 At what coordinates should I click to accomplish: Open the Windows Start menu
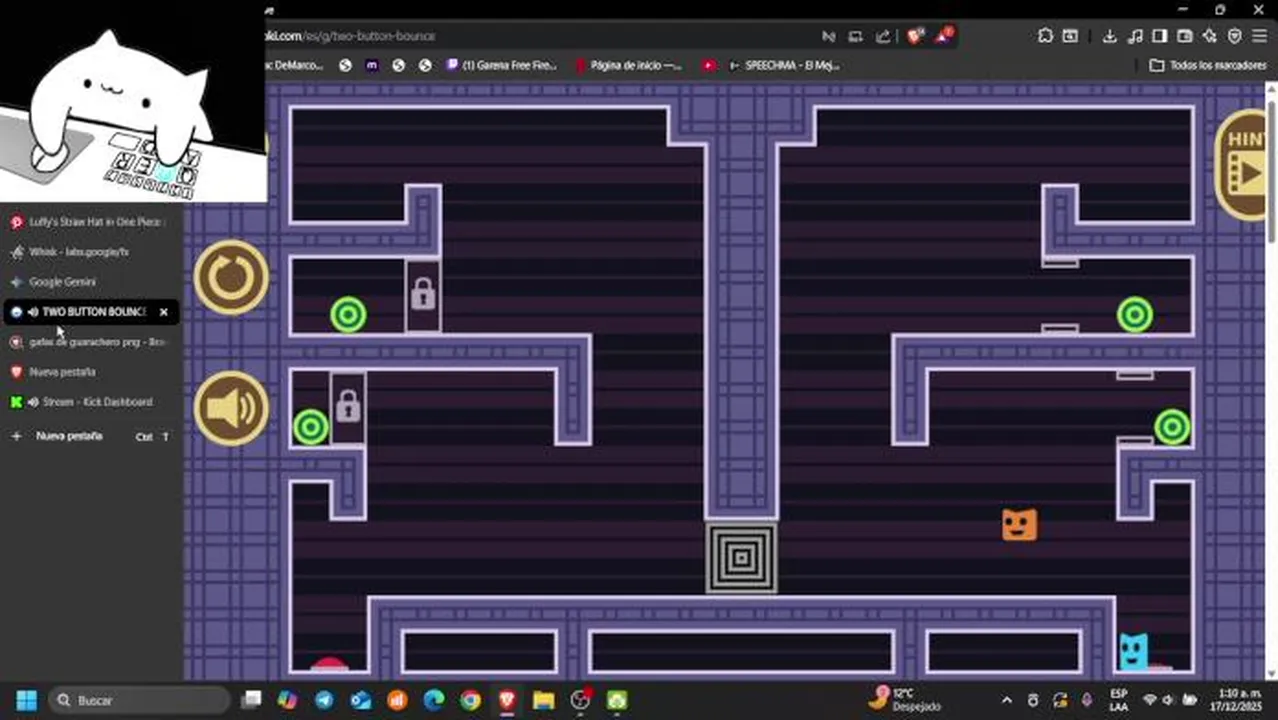point(26,700)
